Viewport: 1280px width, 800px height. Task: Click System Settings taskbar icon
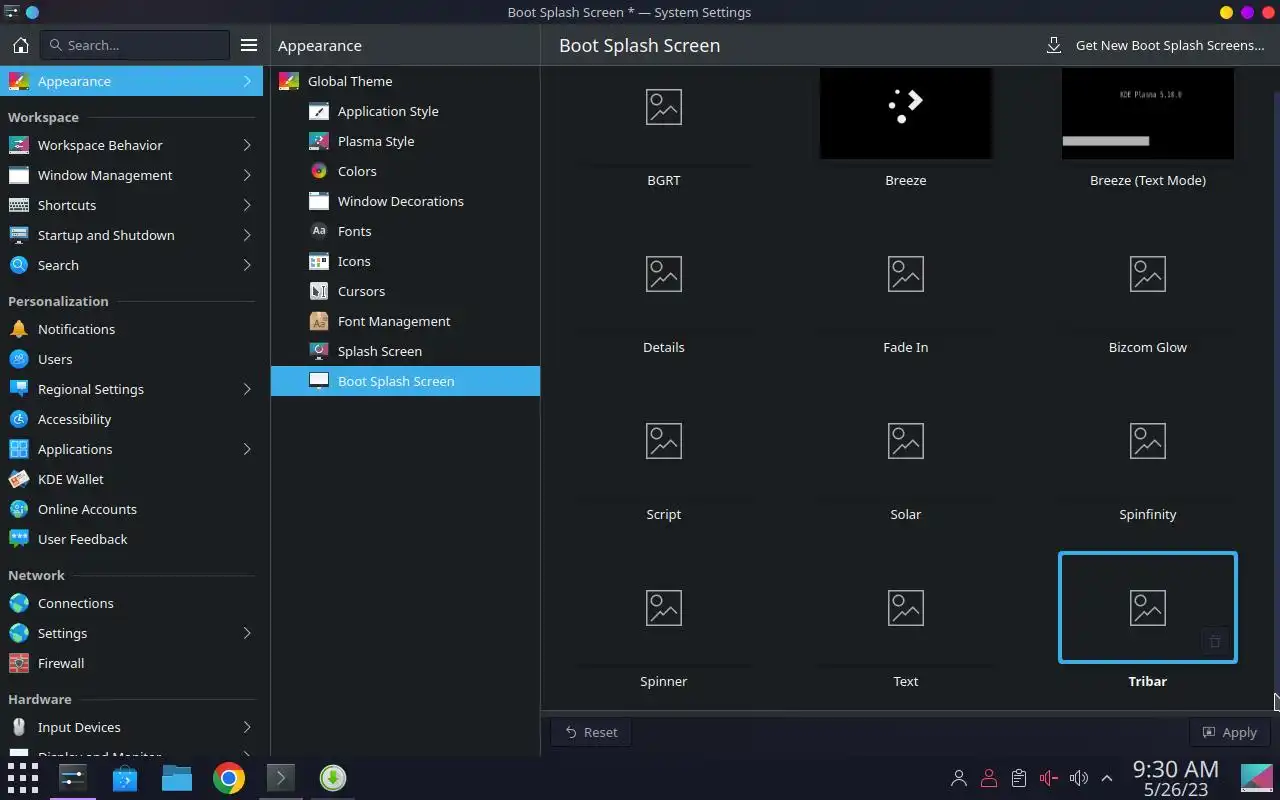point(73,778)
